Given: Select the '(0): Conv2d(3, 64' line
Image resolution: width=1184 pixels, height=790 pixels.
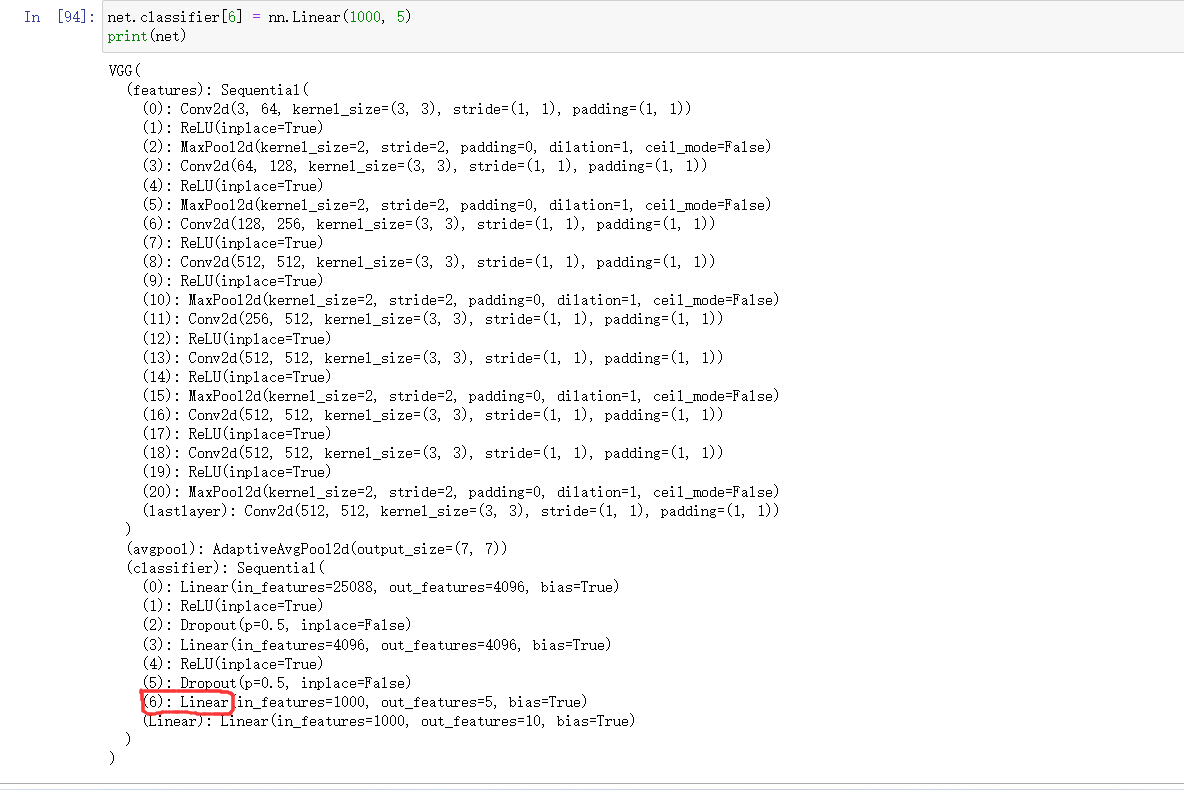Looking at the screenshot, I should point(417,109).
